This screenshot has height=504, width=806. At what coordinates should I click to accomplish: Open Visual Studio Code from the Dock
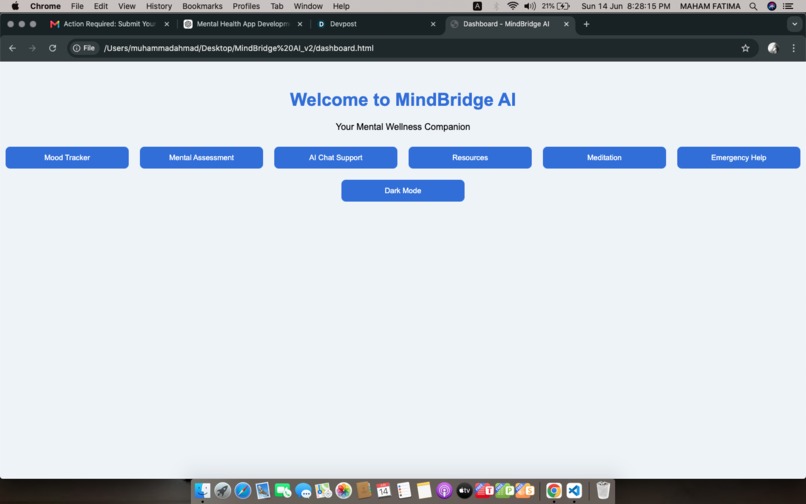coord(574,490)
